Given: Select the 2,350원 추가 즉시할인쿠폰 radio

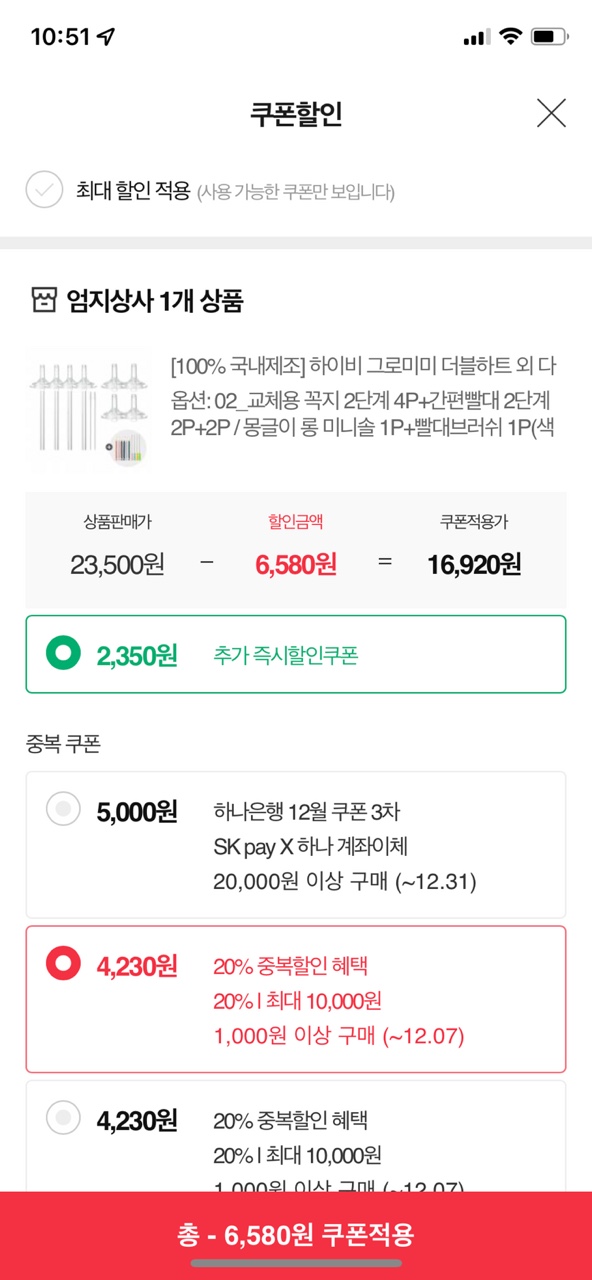Looking at the screenshot, I should click(63, 655).
